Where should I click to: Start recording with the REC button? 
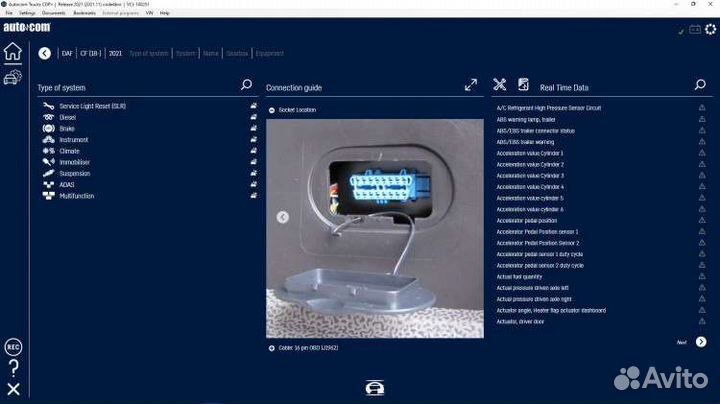(x=13, y=347)
